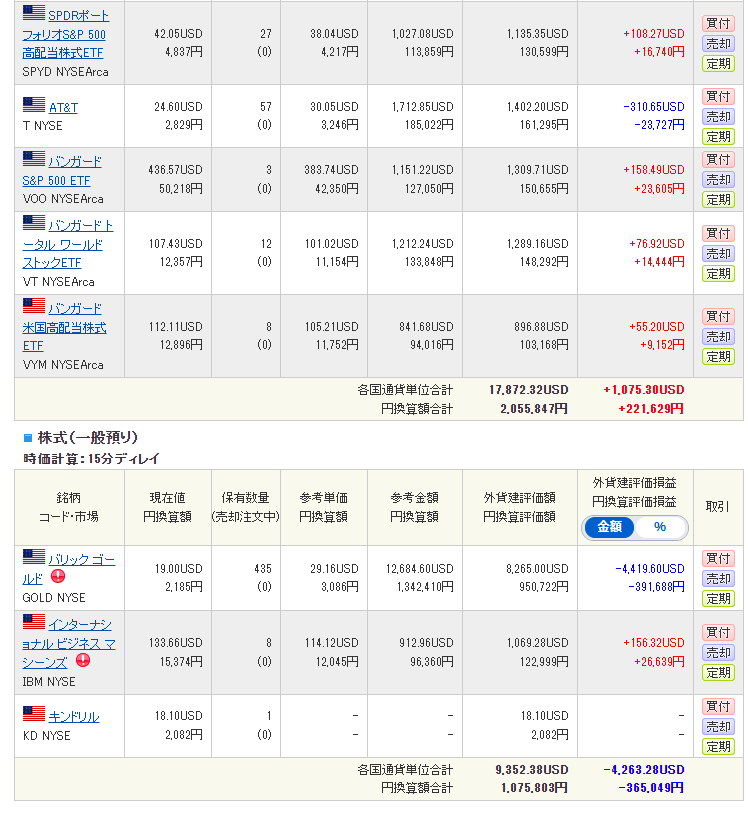The width and height of the screenshot is (748, 814).
Task: Select the 9,352.38USD total value
Action: pyautogui.click(x=532, y=770)
